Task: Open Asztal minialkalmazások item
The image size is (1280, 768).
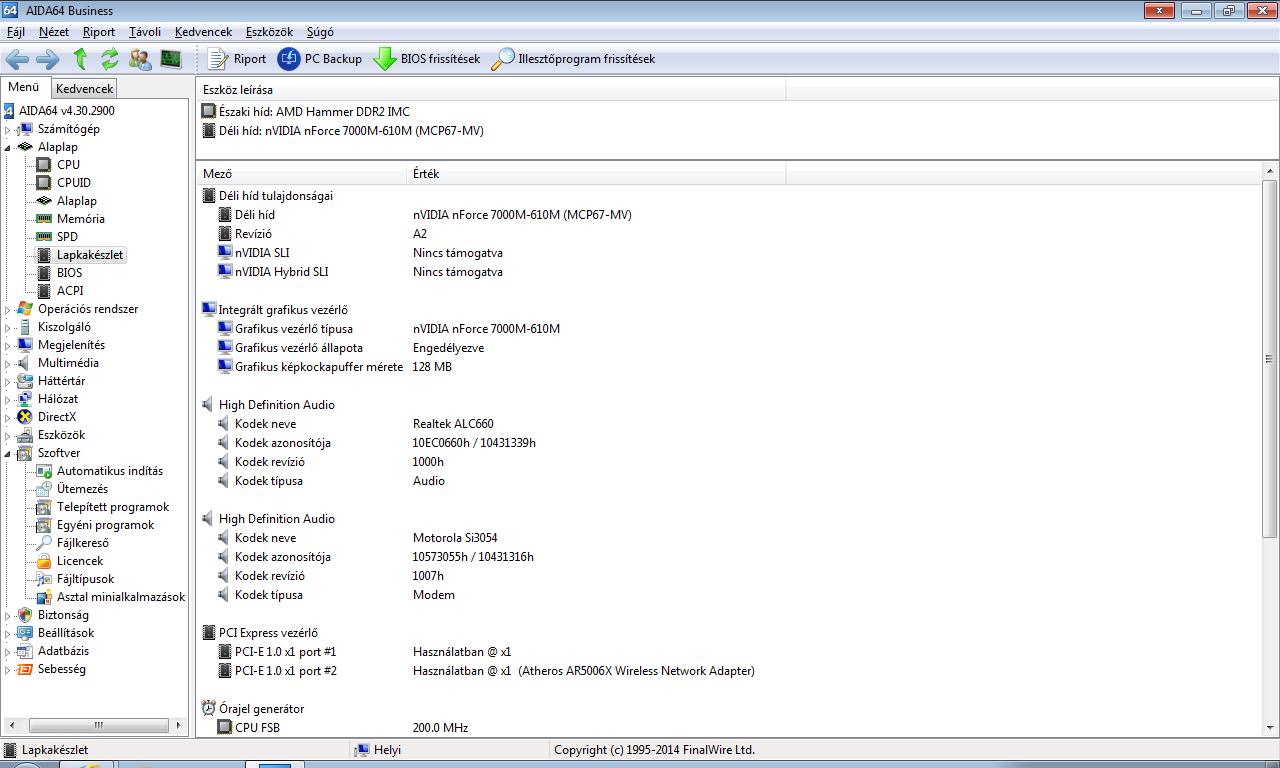Action: click(121, 597)
